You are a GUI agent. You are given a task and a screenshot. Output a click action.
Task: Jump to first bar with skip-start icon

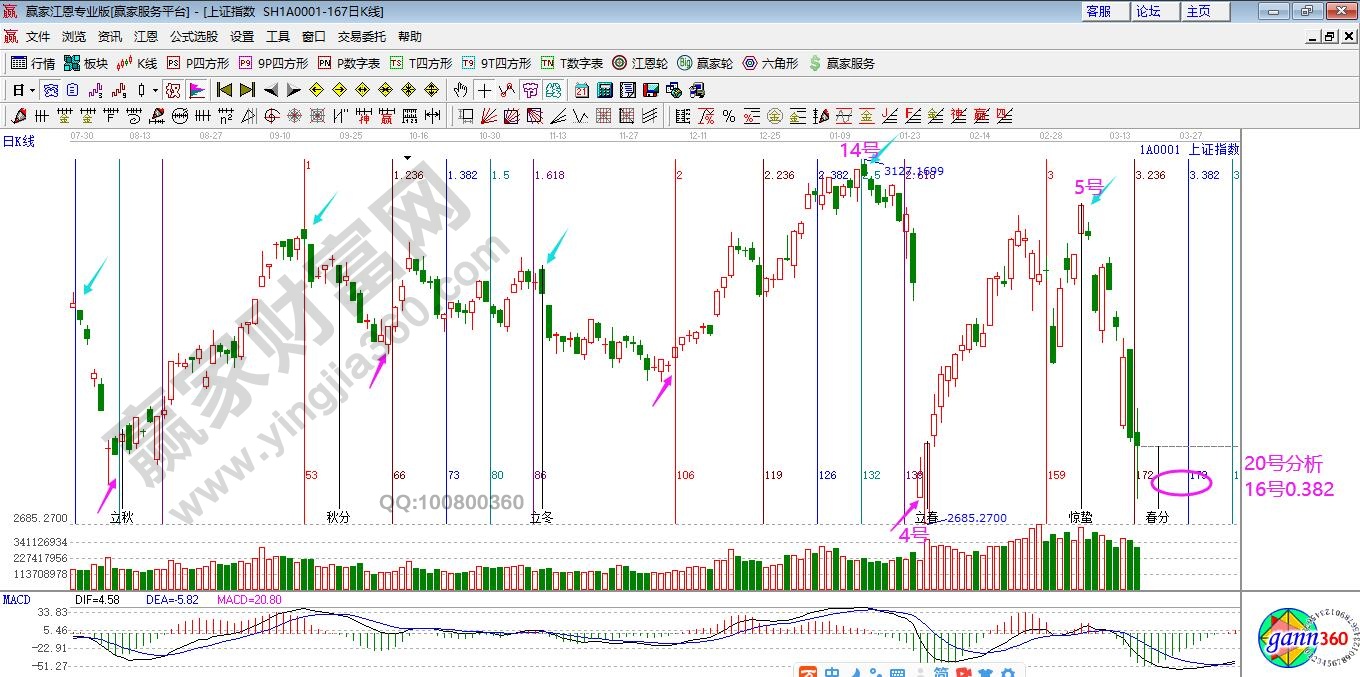(225, 90)
